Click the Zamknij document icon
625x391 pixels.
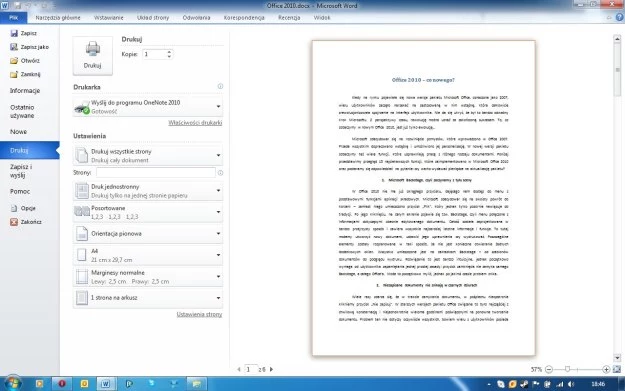pyautogui.click(x=14, y=74)
